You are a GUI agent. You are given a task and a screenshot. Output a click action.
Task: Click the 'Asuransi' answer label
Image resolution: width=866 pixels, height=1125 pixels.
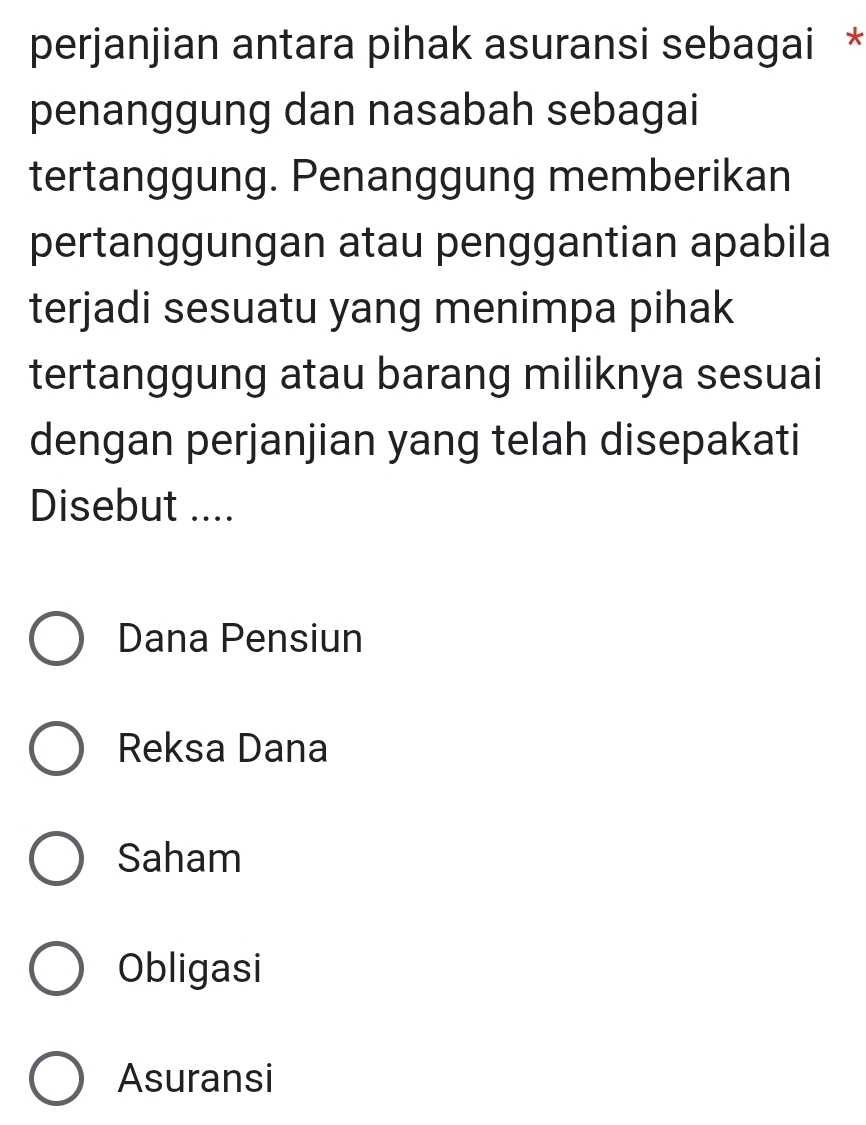coord(195,1078)
